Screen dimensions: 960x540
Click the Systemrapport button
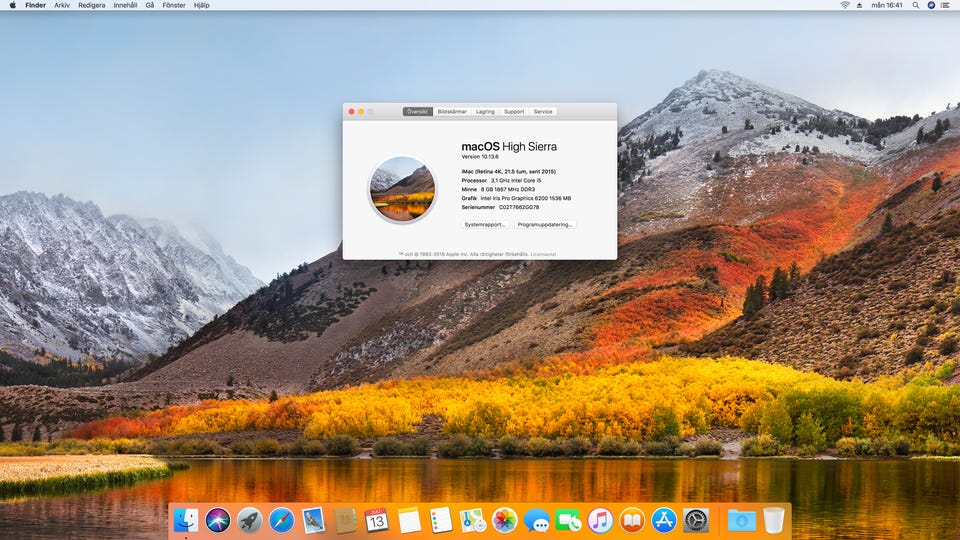485,225
